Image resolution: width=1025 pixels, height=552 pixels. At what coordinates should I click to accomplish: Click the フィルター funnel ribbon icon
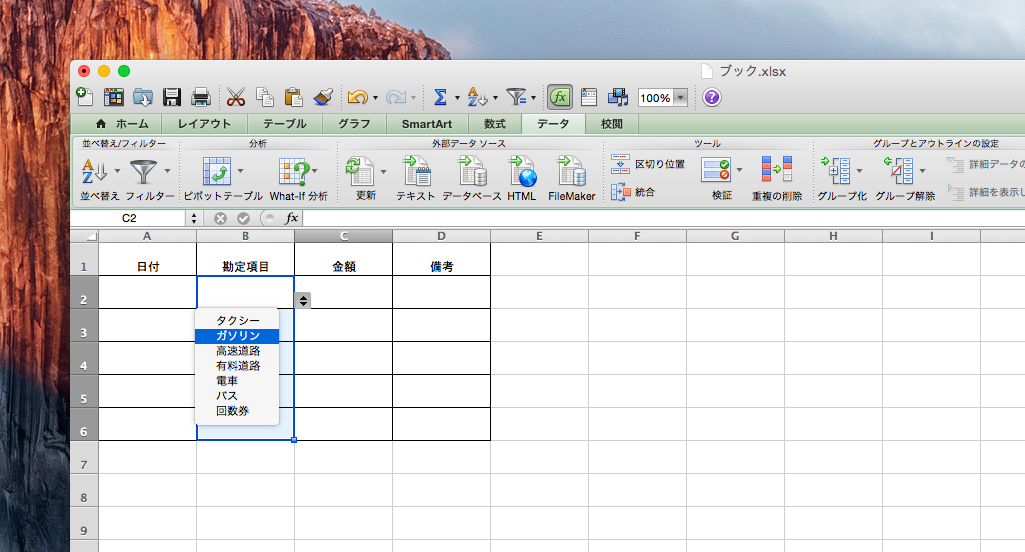pyautogui.click(x=143, y=171)
